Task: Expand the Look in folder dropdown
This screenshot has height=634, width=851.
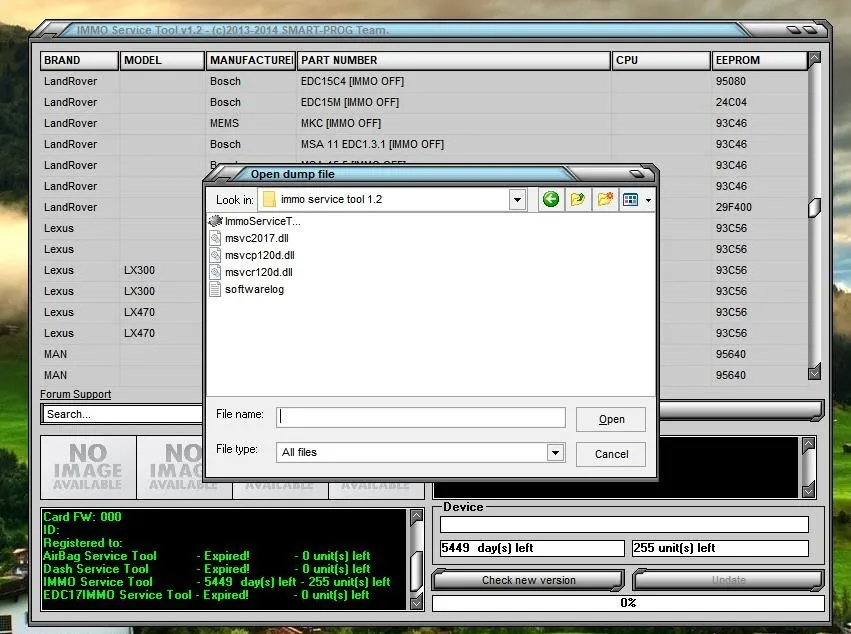Action: click(x=517, y=200)
